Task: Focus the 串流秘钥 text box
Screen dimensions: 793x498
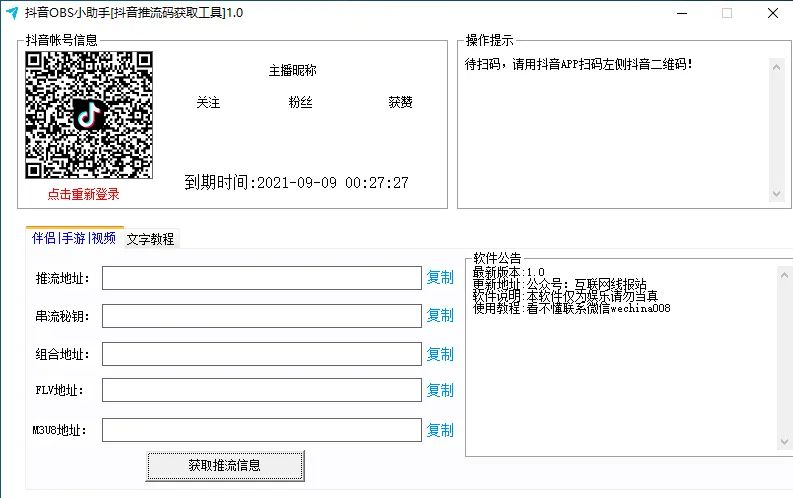Action: 261,316
